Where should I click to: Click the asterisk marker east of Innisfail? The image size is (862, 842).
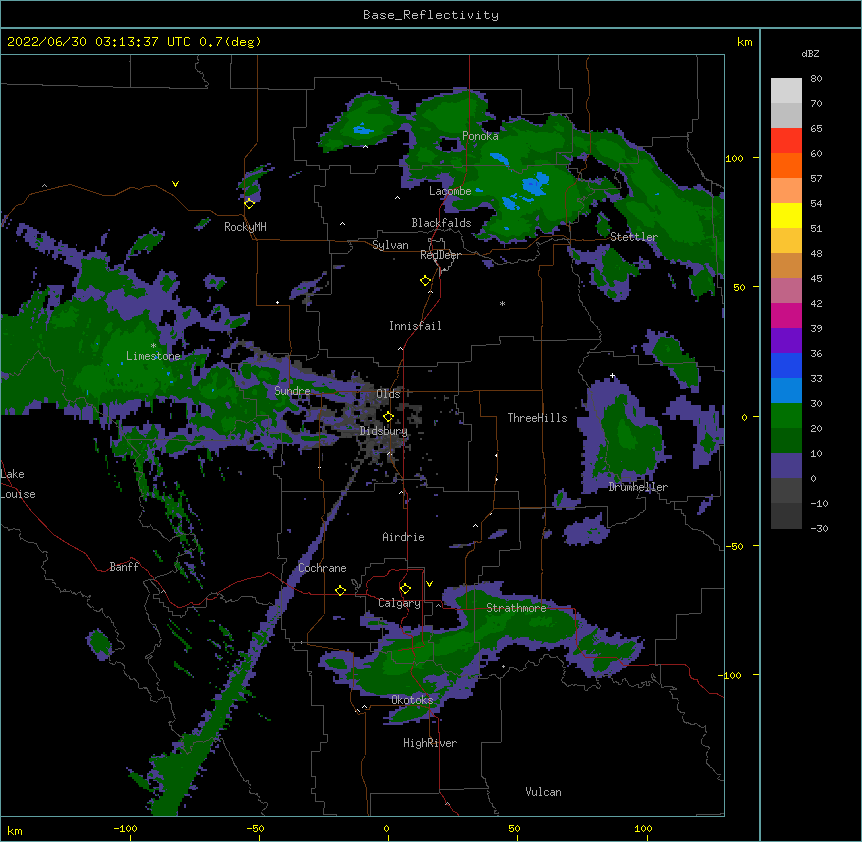coord(502,304)
